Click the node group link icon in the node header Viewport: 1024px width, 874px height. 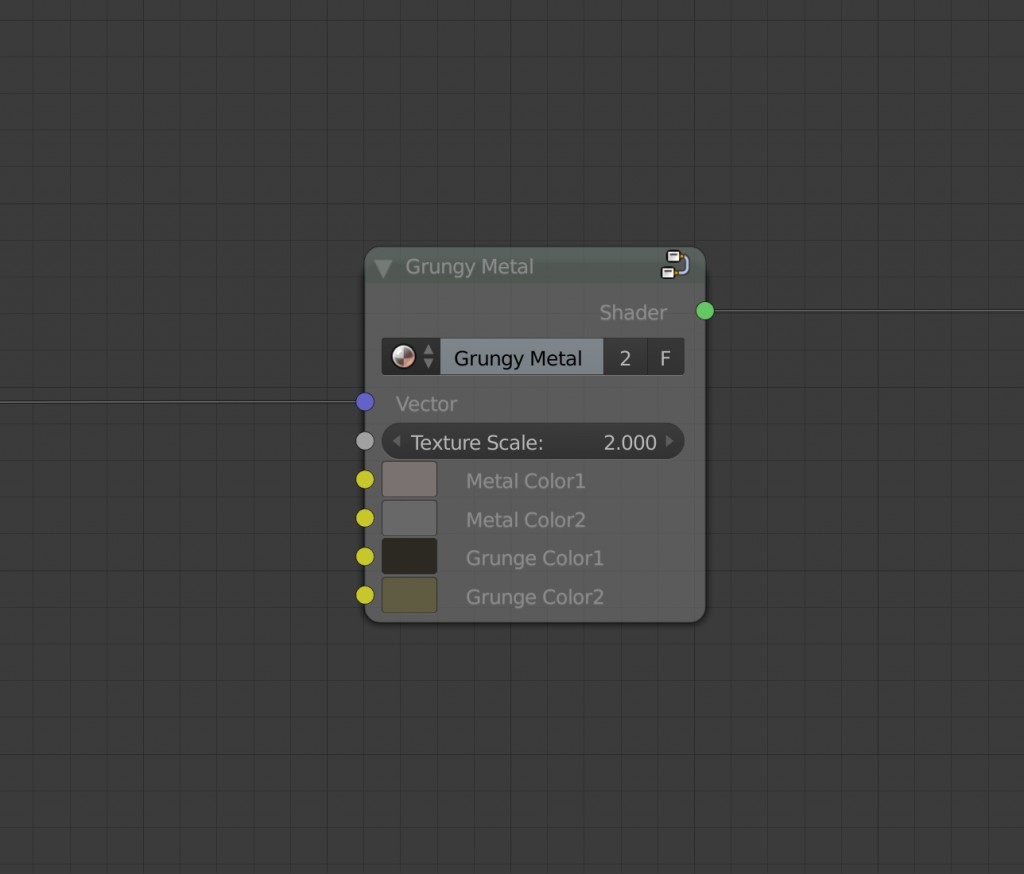tap(675, 263)
